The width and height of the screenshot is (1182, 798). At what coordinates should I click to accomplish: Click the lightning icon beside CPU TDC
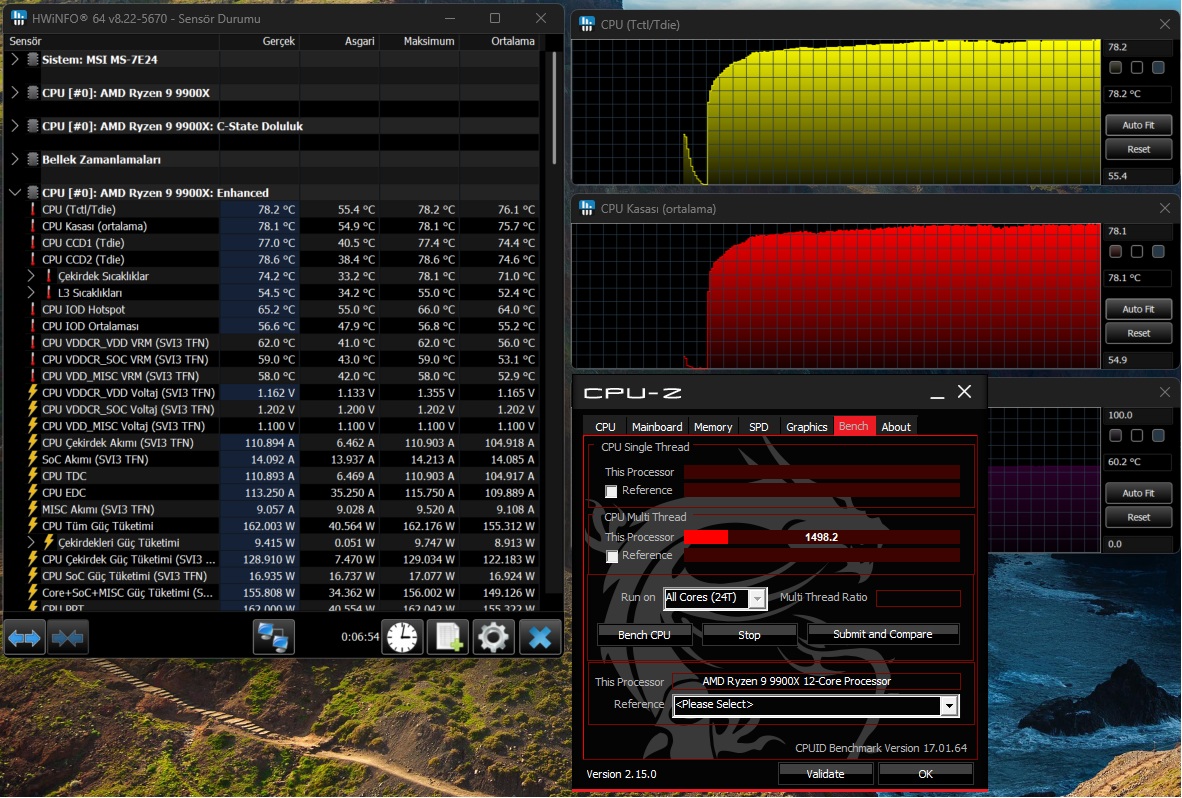pyautogui.click(x=32, y=475)
